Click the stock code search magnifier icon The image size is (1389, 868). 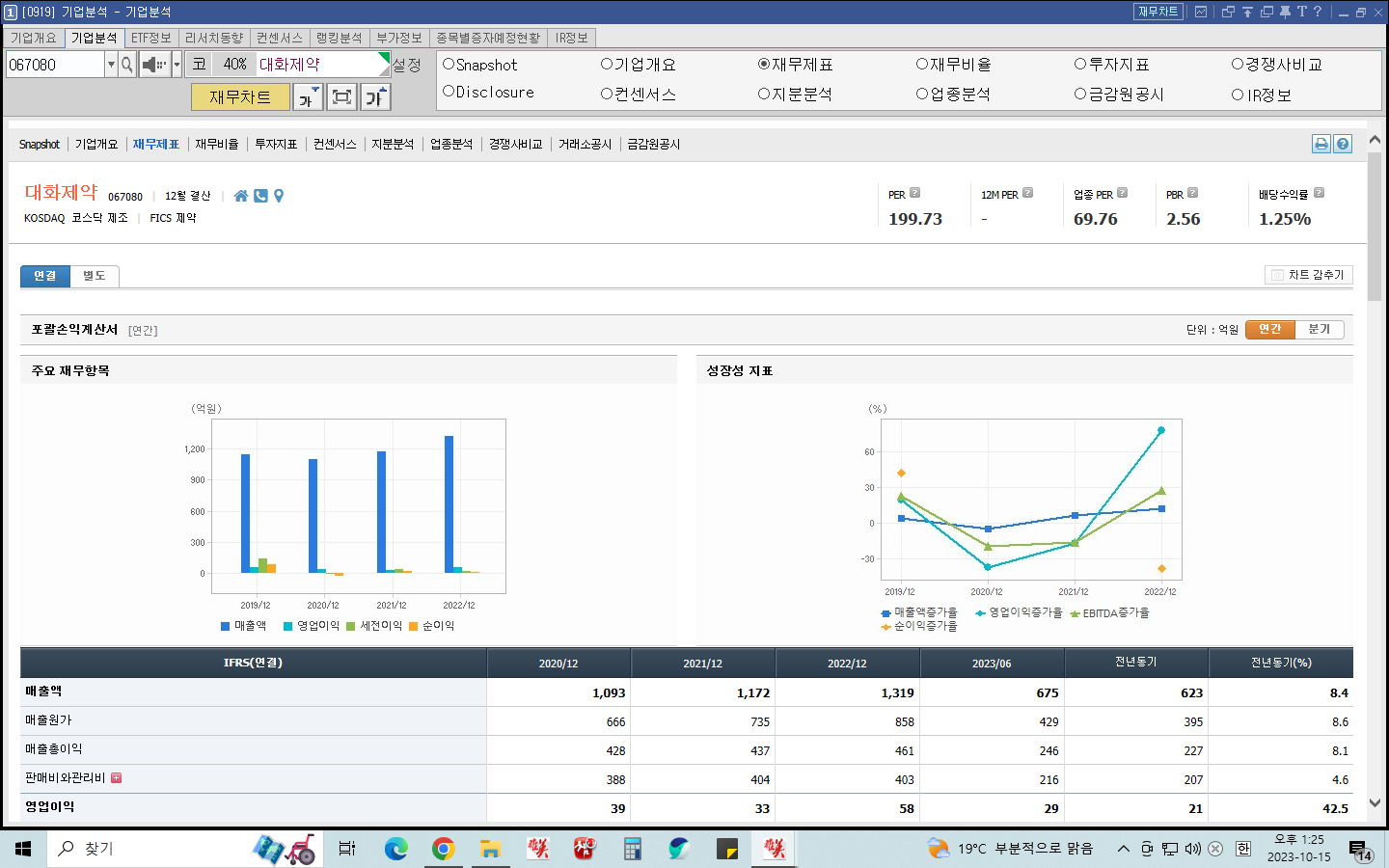127,65
